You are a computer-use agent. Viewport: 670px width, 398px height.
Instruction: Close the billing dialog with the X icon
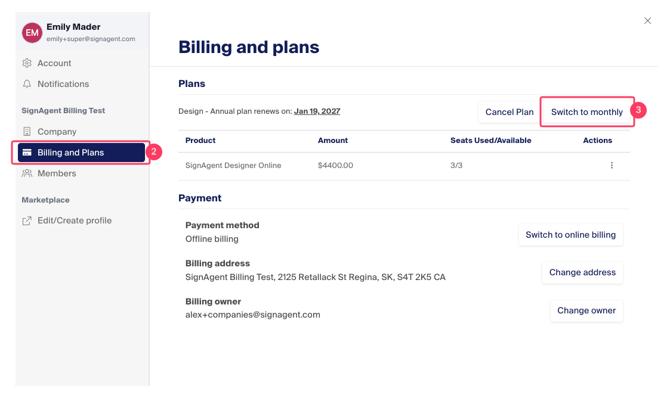coord(647,21)
